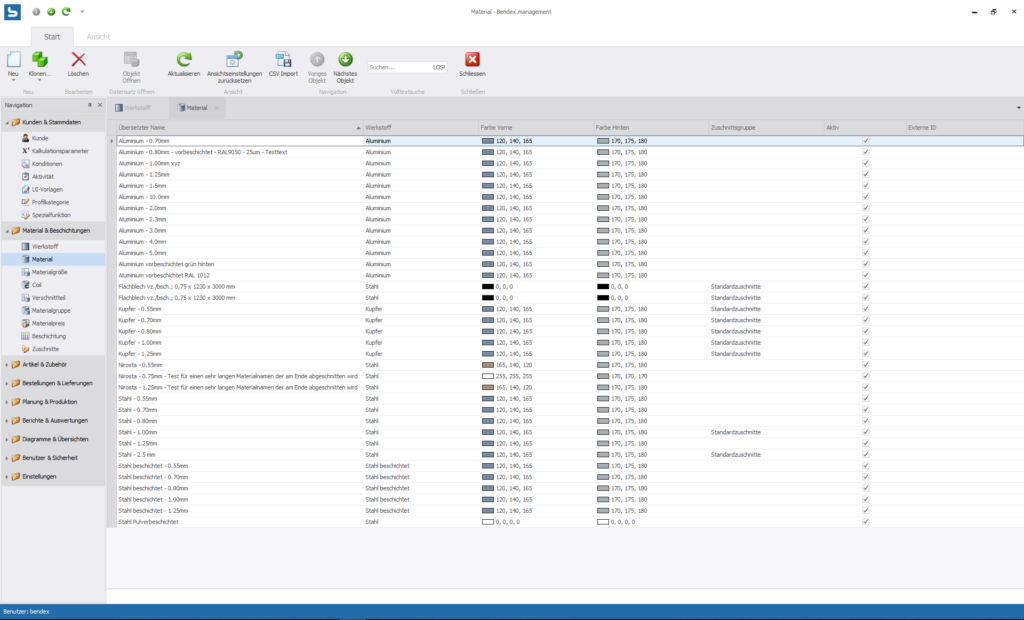Viewport: 1024px width, 620px height.
Task: Uncheck Aktiv for Kupfer - 0.55mm row
Action: coord(866,309)
